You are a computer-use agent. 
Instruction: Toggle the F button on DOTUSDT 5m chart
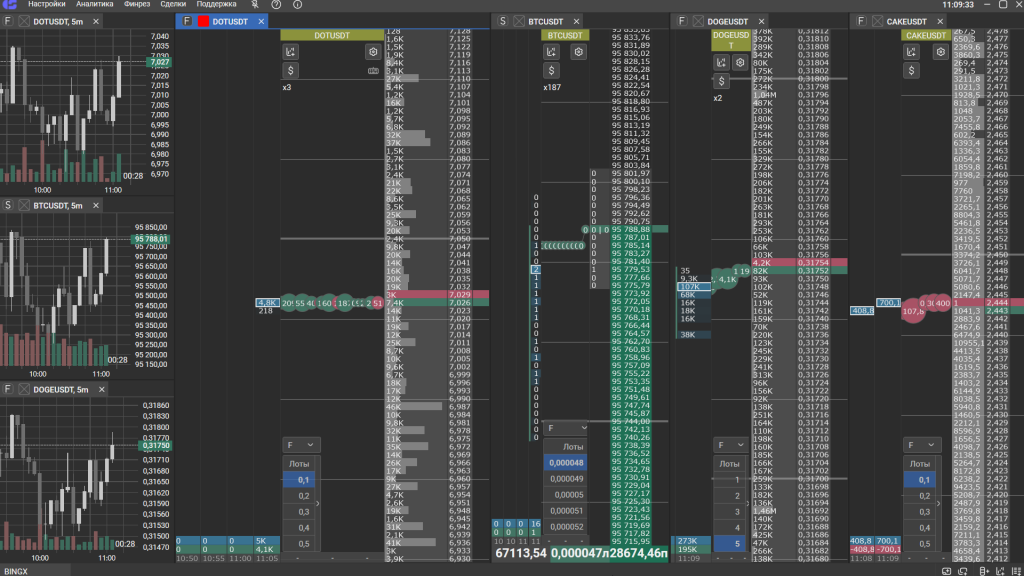tap(8, 21)
